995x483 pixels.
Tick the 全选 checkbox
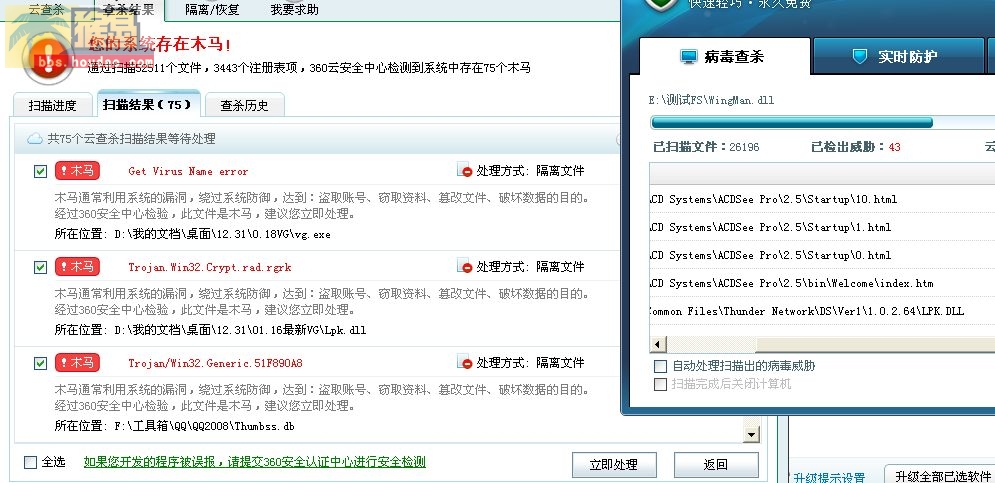coord(30,462)
